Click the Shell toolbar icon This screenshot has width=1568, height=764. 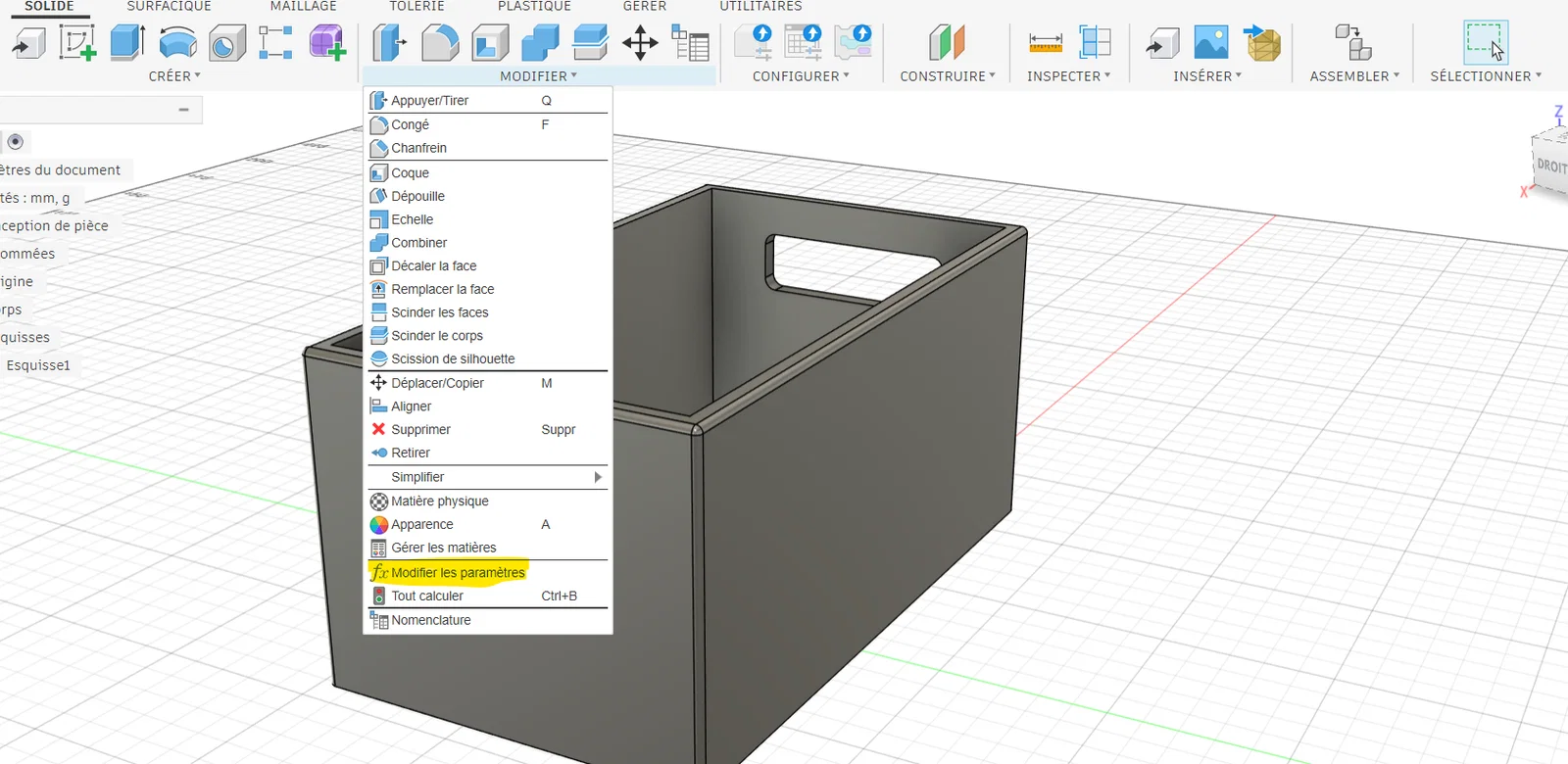coord(490,43)
